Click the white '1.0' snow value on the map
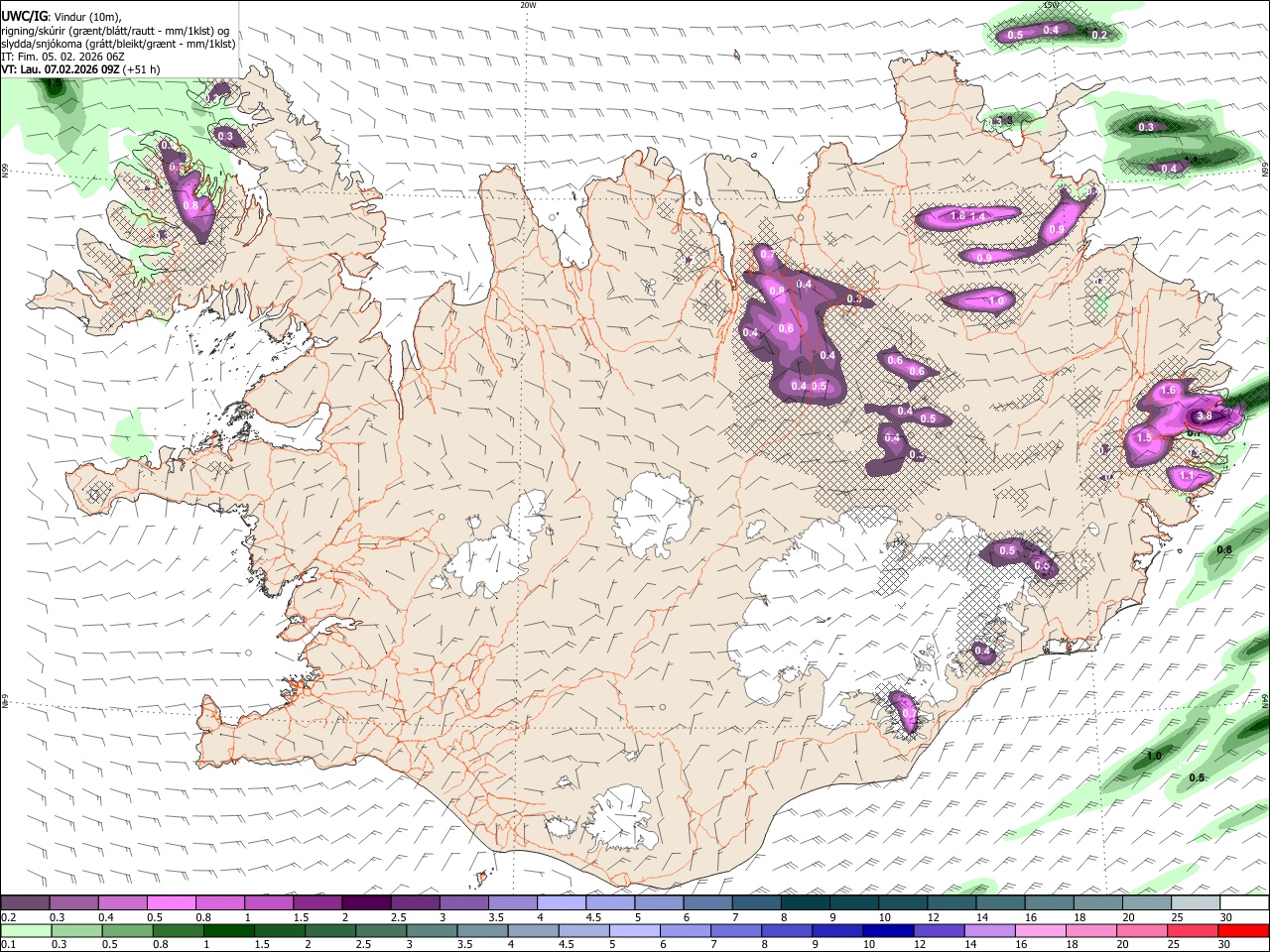The image size is (1270, 952). tap(997, 300)
